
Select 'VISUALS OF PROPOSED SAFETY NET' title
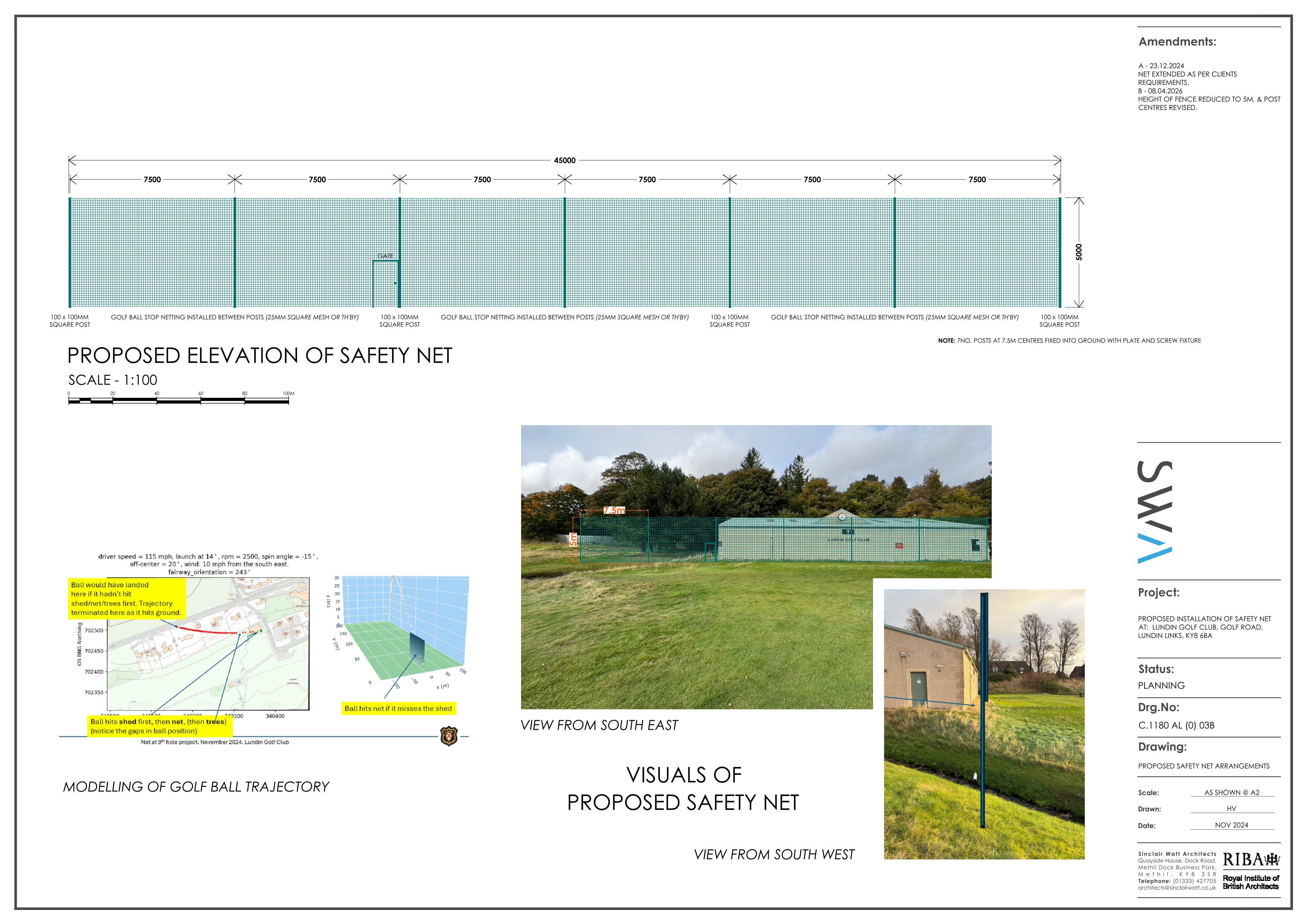683,788
